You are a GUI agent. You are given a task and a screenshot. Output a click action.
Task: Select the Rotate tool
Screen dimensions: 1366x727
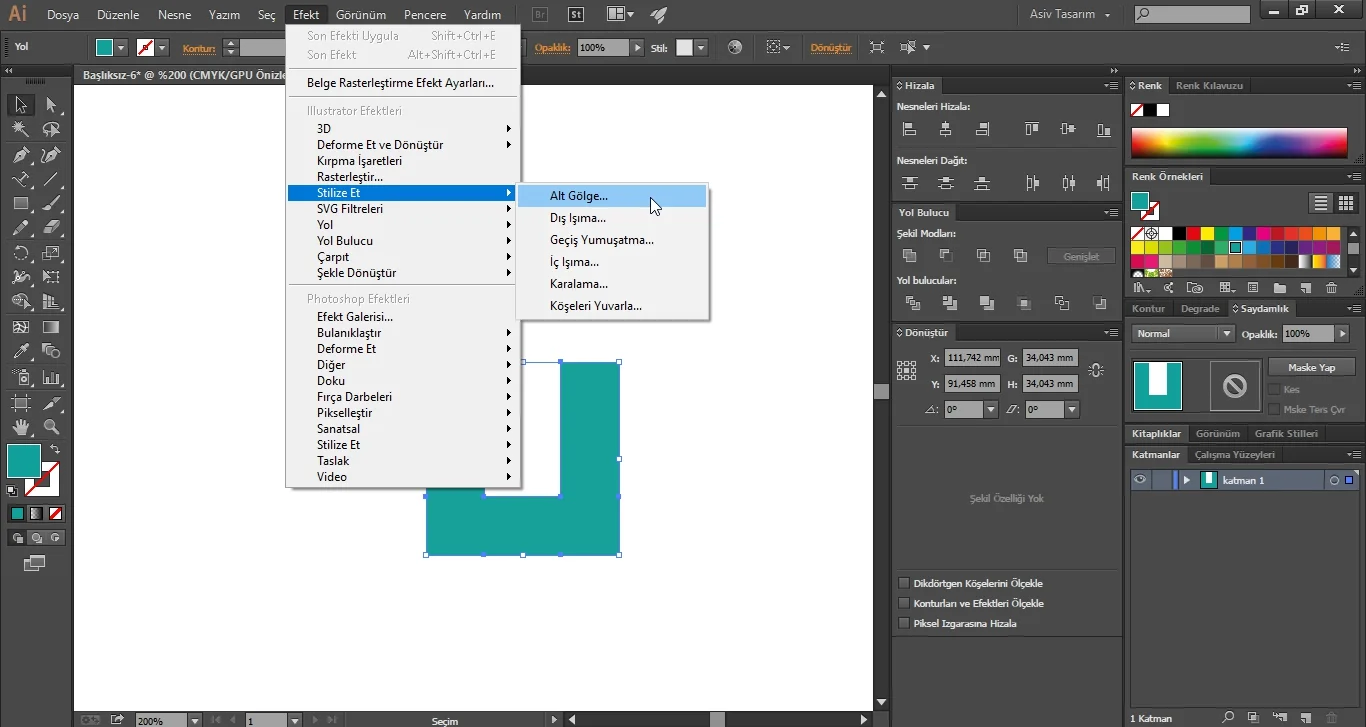pos(21,253)
